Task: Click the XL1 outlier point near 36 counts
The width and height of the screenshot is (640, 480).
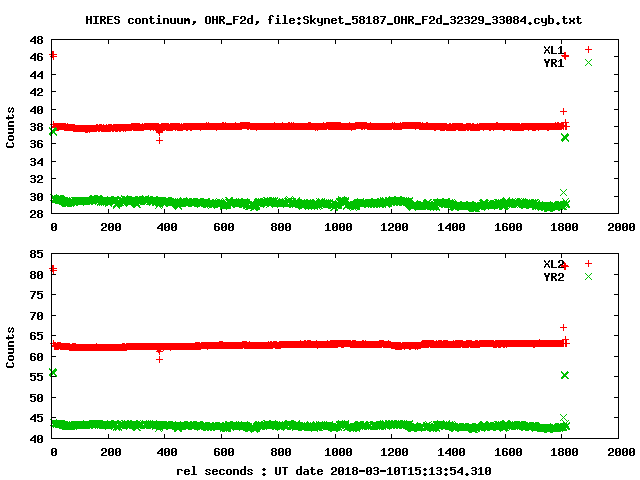Action: [x=159, y=140]
